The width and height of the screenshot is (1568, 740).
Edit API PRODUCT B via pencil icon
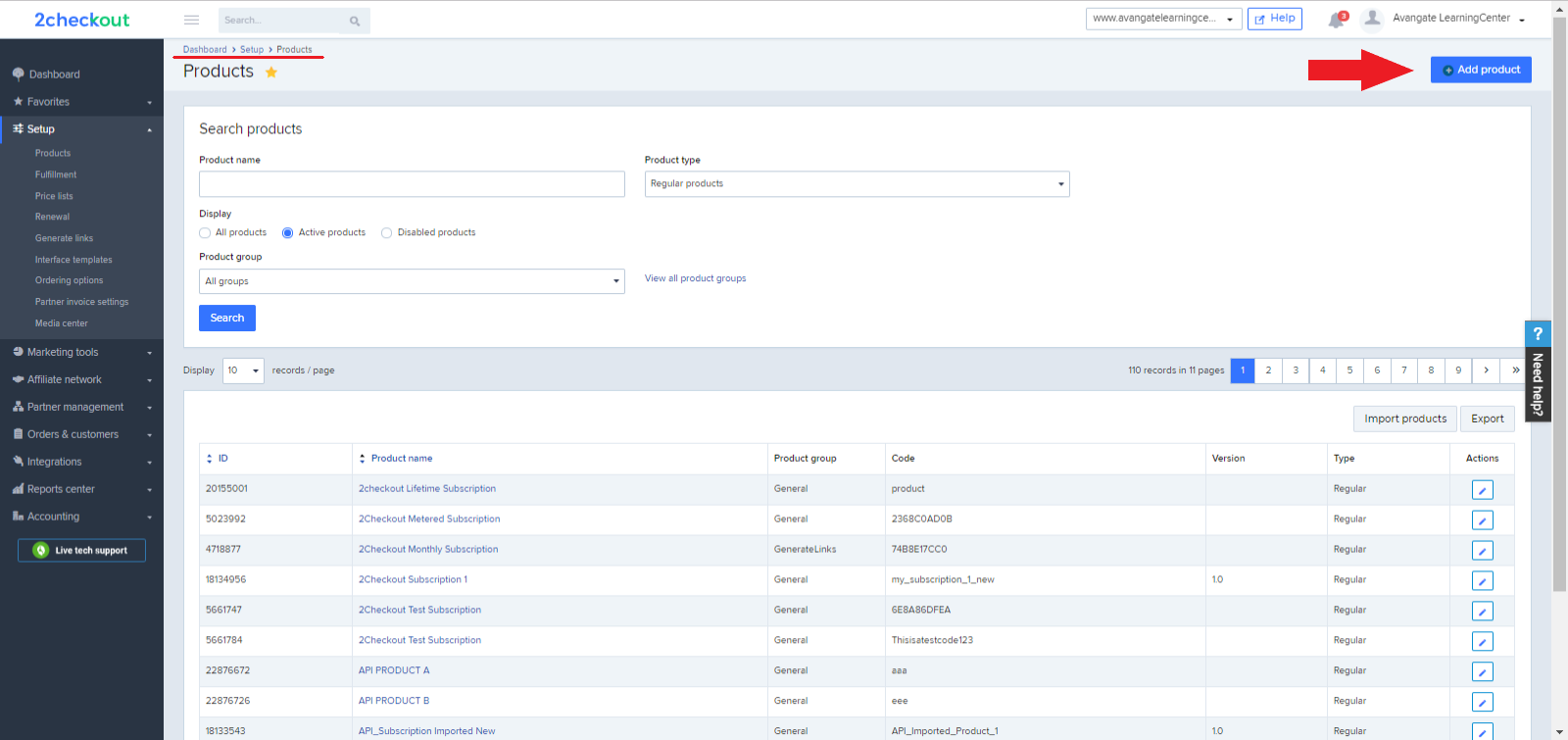click(1483, 703)
